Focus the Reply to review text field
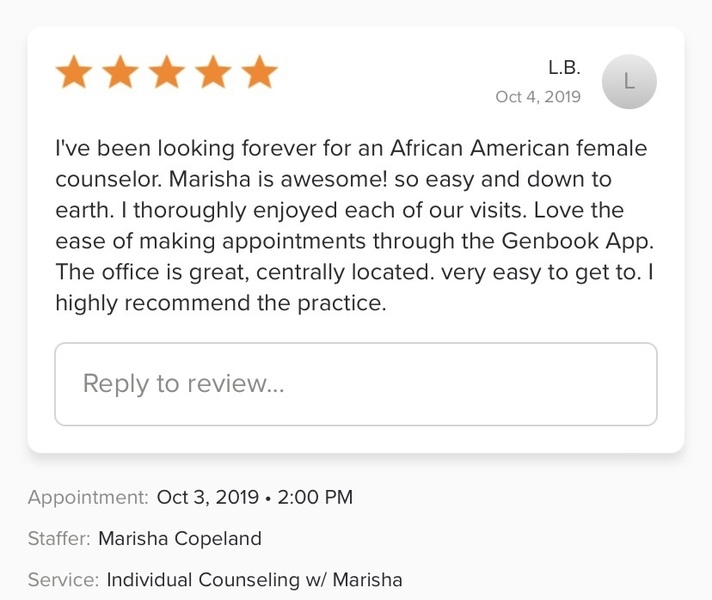 click(x=355, y=384)
